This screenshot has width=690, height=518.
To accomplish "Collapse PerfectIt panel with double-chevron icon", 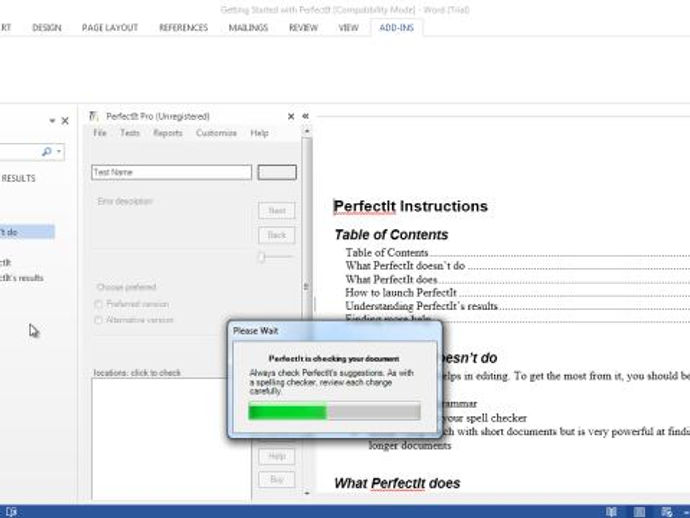I will coord(305,116).
